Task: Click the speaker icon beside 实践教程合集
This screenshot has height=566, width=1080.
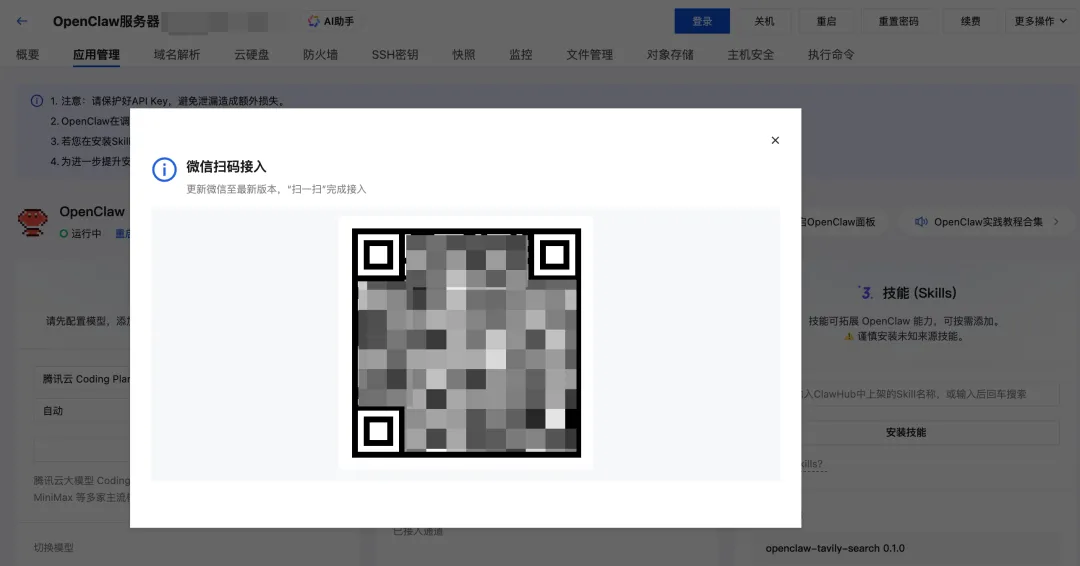Action: click(x=921, y=222)
